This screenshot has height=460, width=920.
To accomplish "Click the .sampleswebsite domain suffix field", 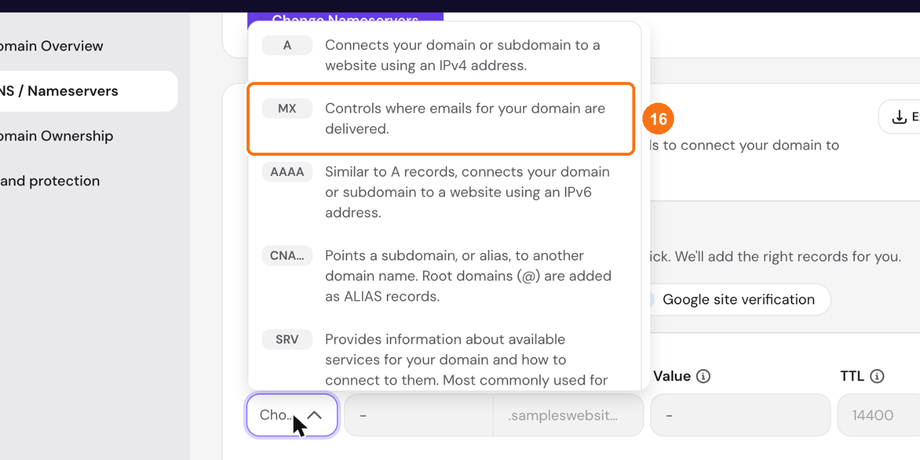I will click(x=569, y=415).
